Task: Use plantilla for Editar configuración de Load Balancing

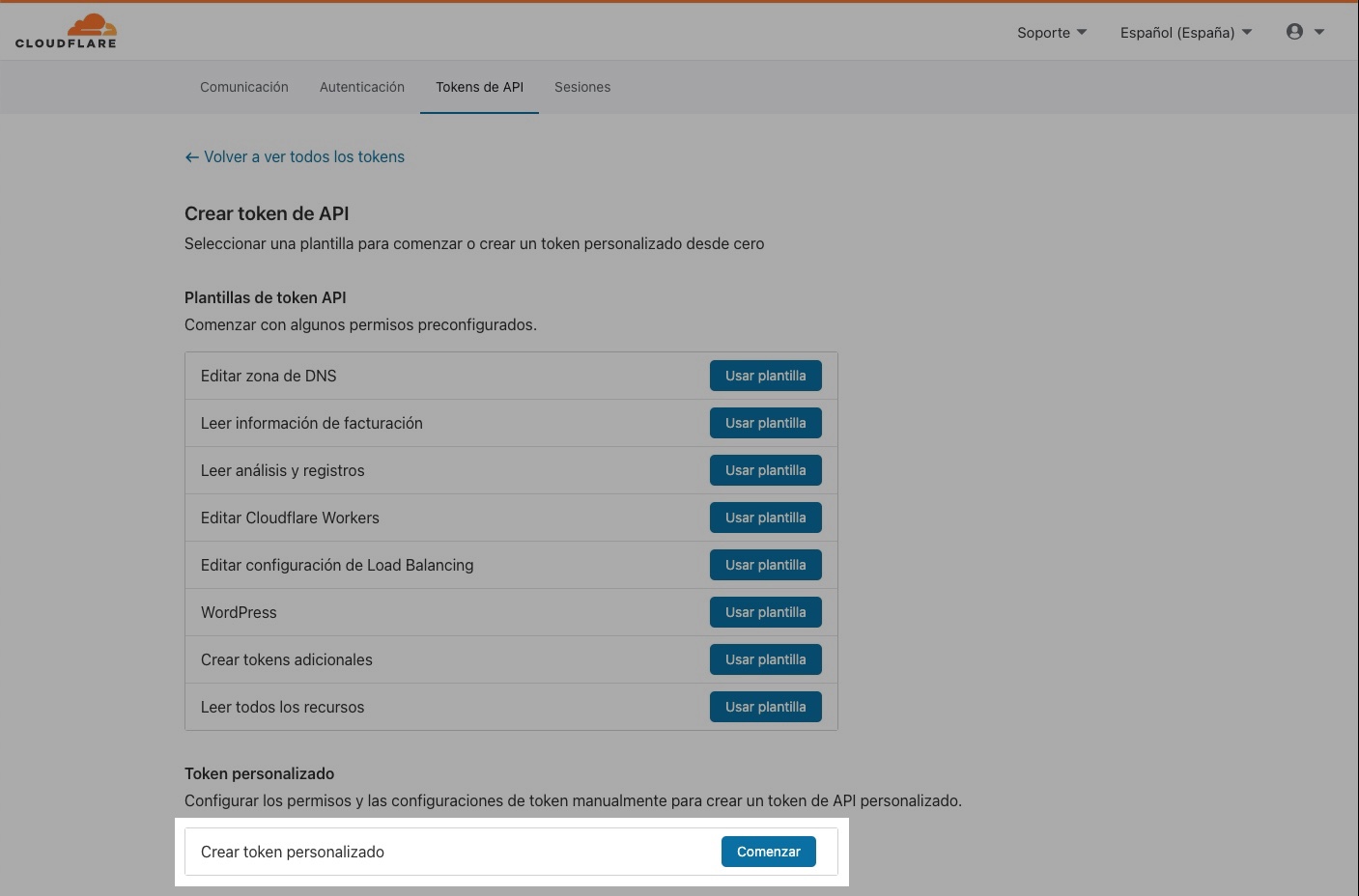Action: point(765,565)
